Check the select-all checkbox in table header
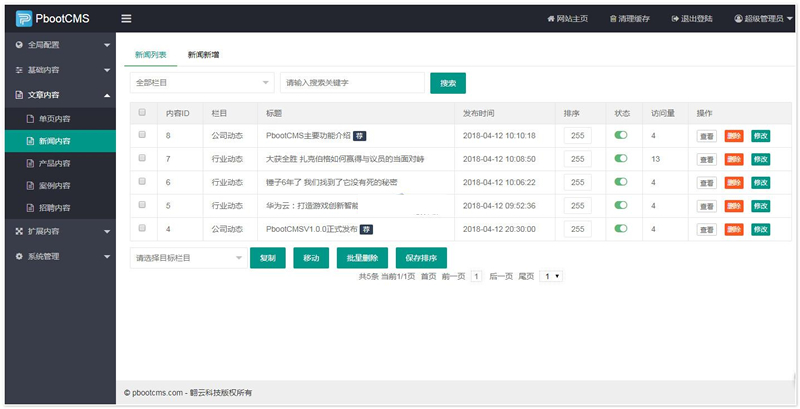Screen dimensions: 800x409 142,112
